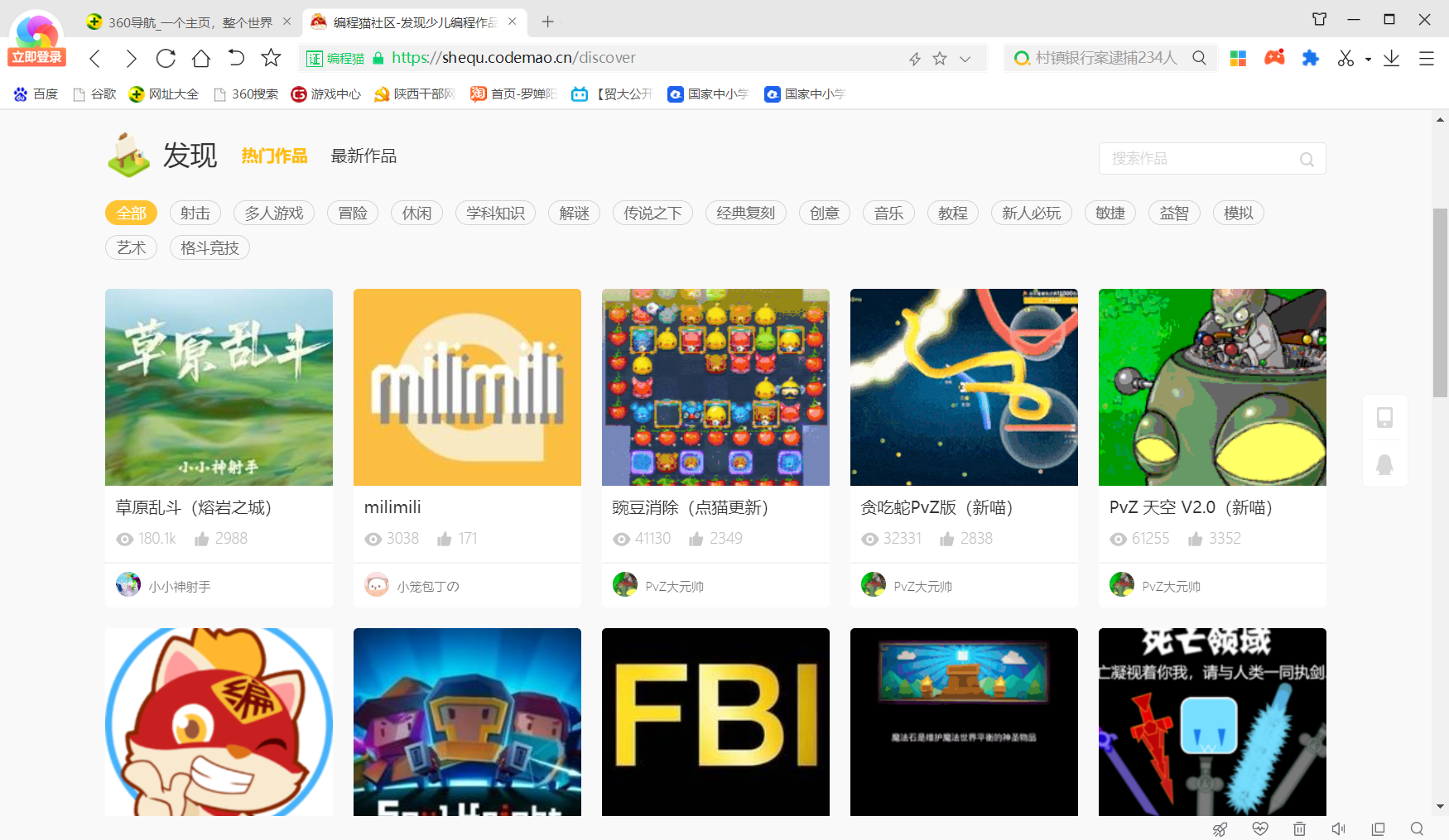This screenshot has height=840, width=1449.
Task: Go forward with the forward arrow
Action: click(131, 58)
